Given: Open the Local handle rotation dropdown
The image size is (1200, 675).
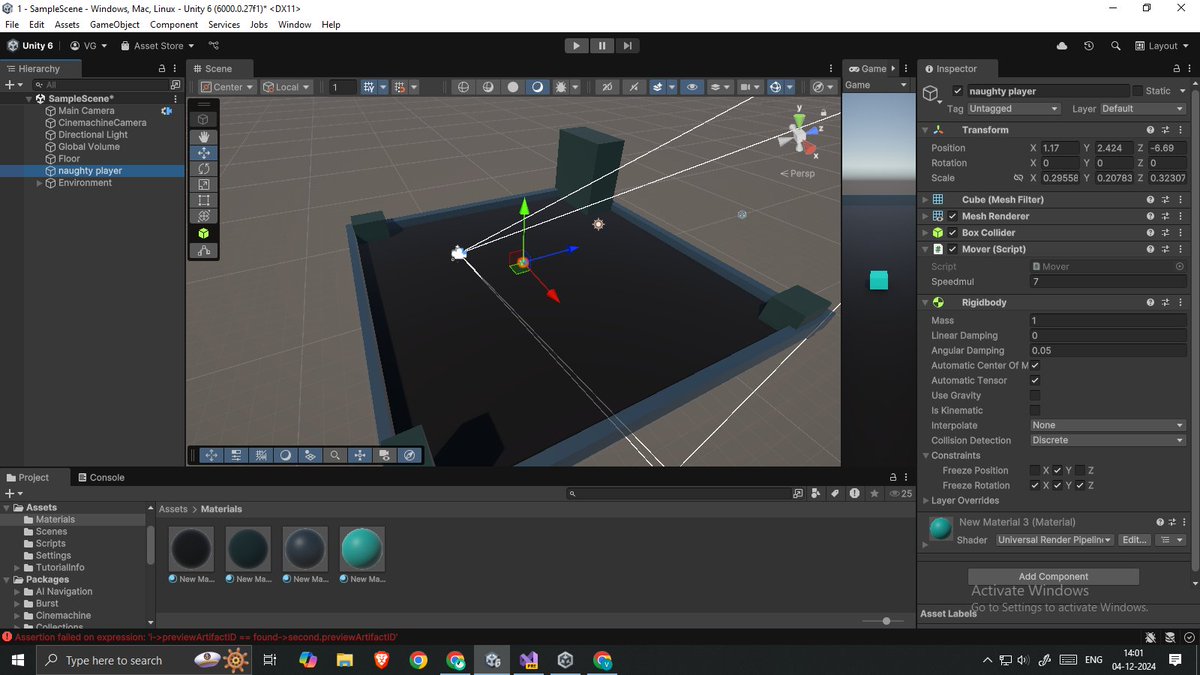Looking at the screenshot, I should pos(286,87).
